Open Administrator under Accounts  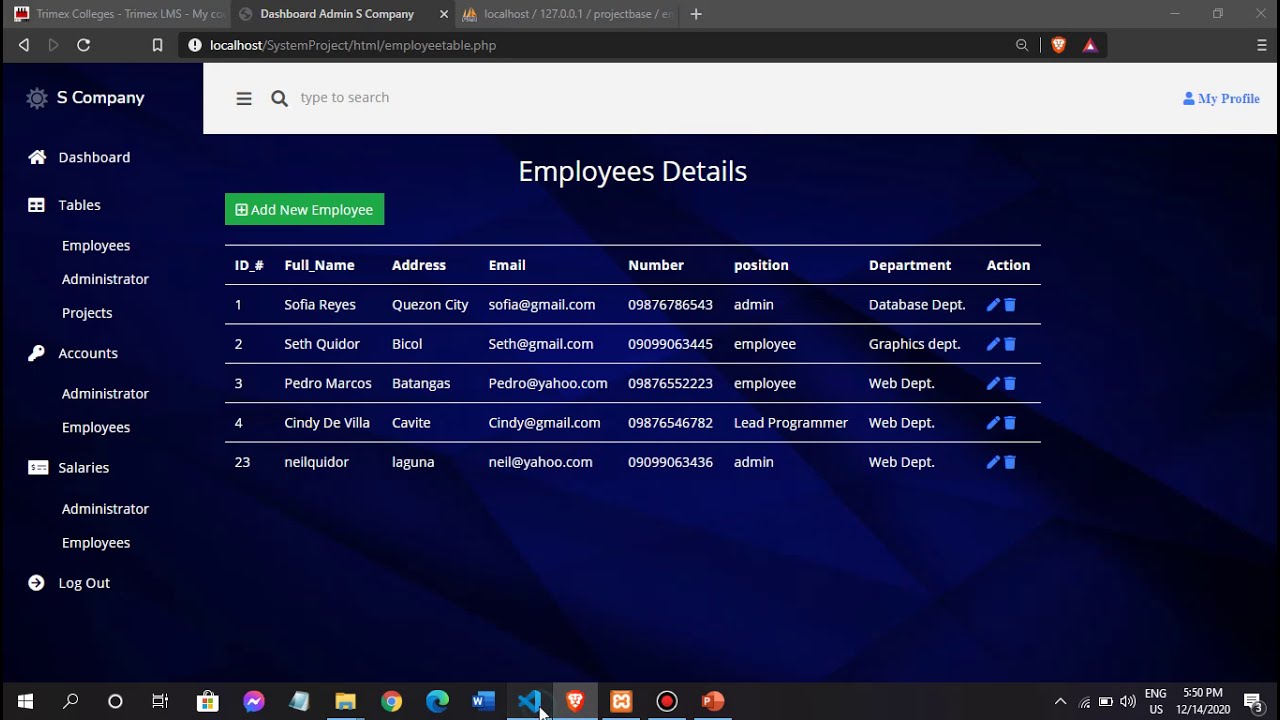point(105,394)
